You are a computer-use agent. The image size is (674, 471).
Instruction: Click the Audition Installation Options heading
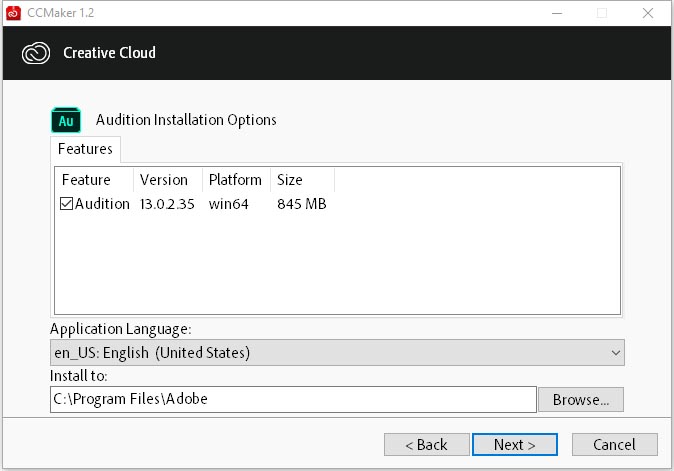point(186,119)
